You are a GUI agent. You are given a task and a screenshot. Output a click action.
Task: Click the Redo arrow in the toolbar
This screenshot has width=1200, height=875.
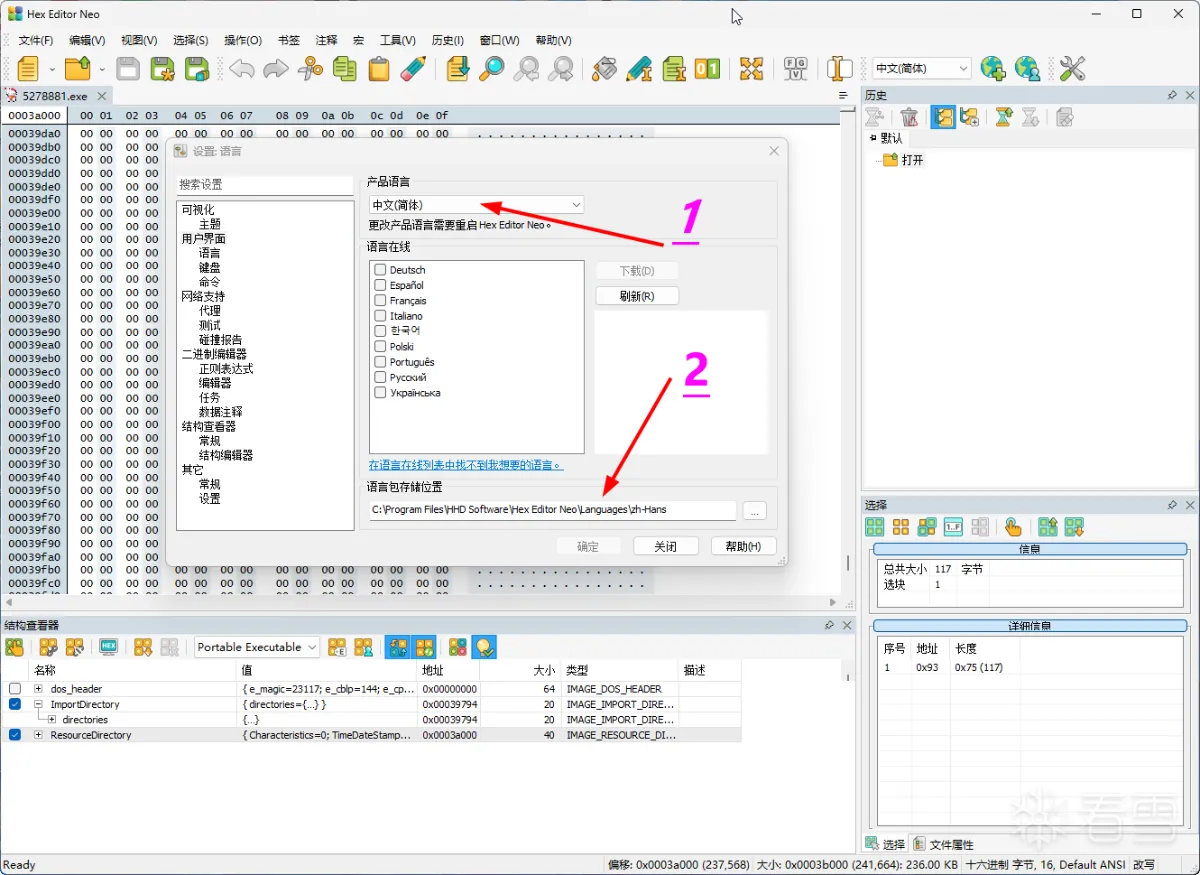275,68
